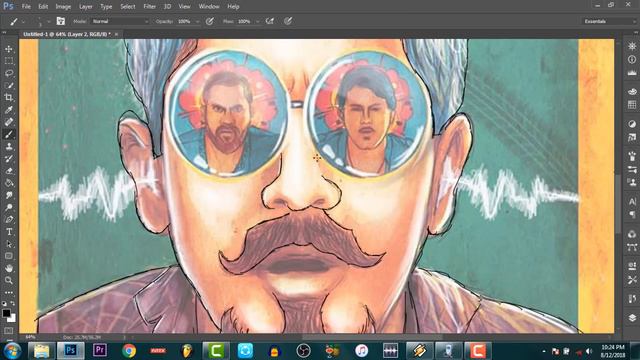The image size is (640, 360).
Task: Select the Quick Selection tool
Action: click(x=9, y=85)
